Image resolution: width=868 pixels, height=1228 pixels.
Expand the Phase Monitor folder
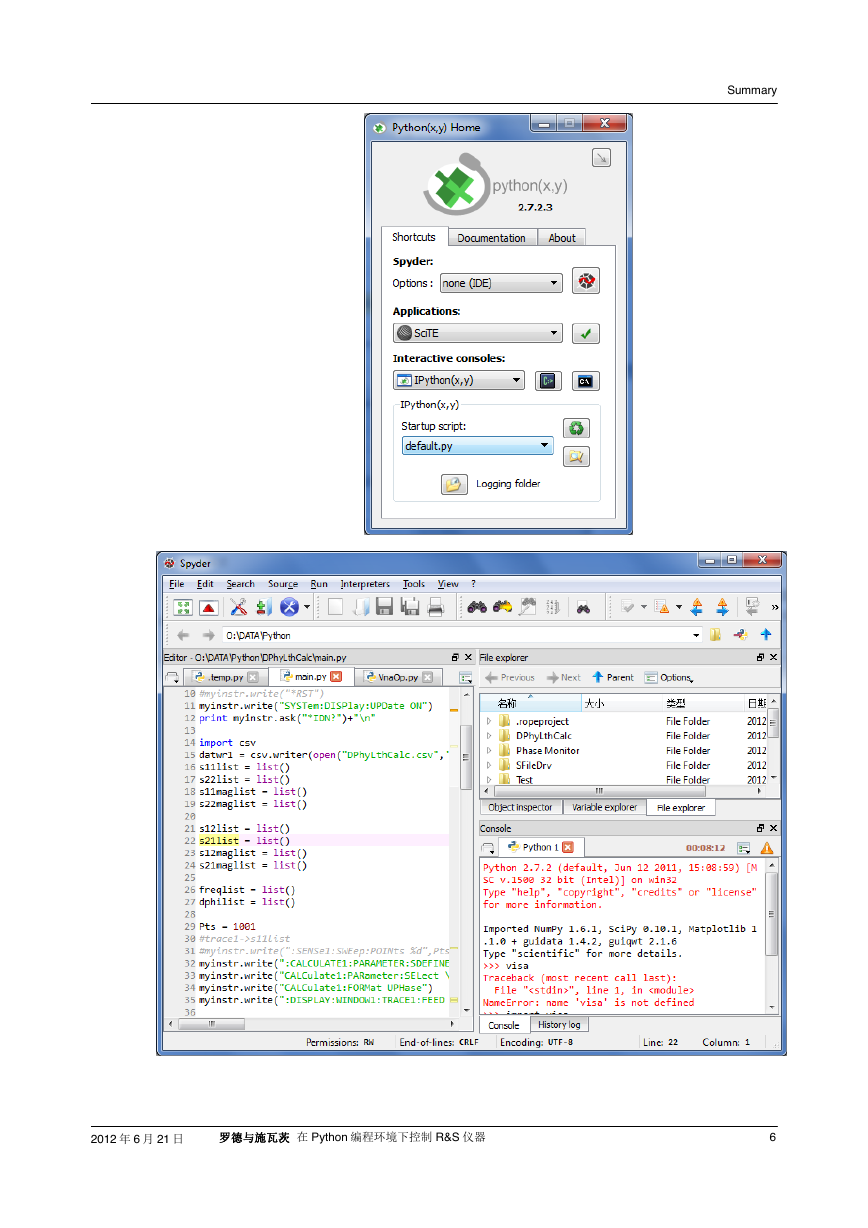(x=489, y=750)
